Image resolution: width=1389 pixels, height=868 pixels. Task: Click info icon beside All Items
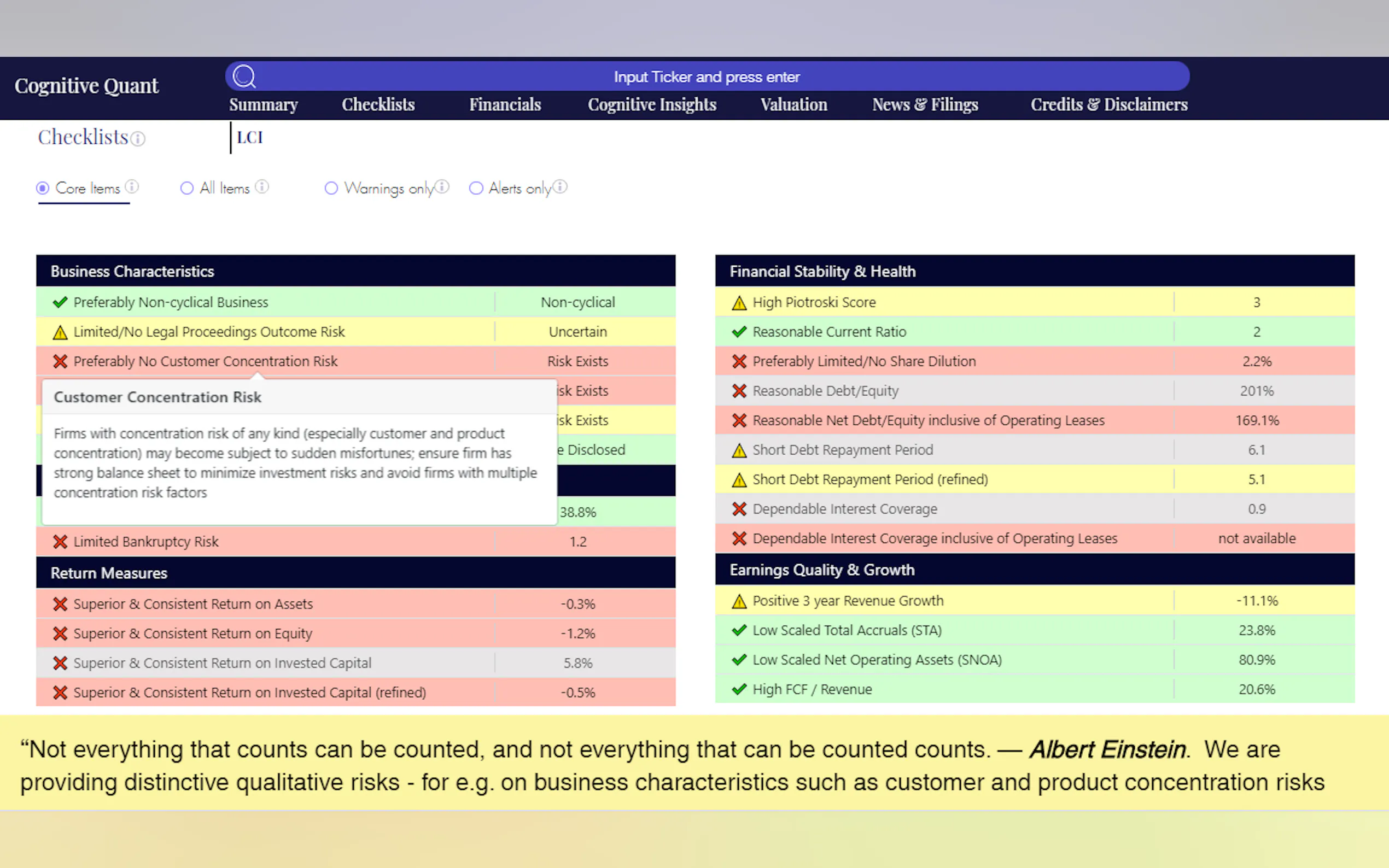pos(262,186)
